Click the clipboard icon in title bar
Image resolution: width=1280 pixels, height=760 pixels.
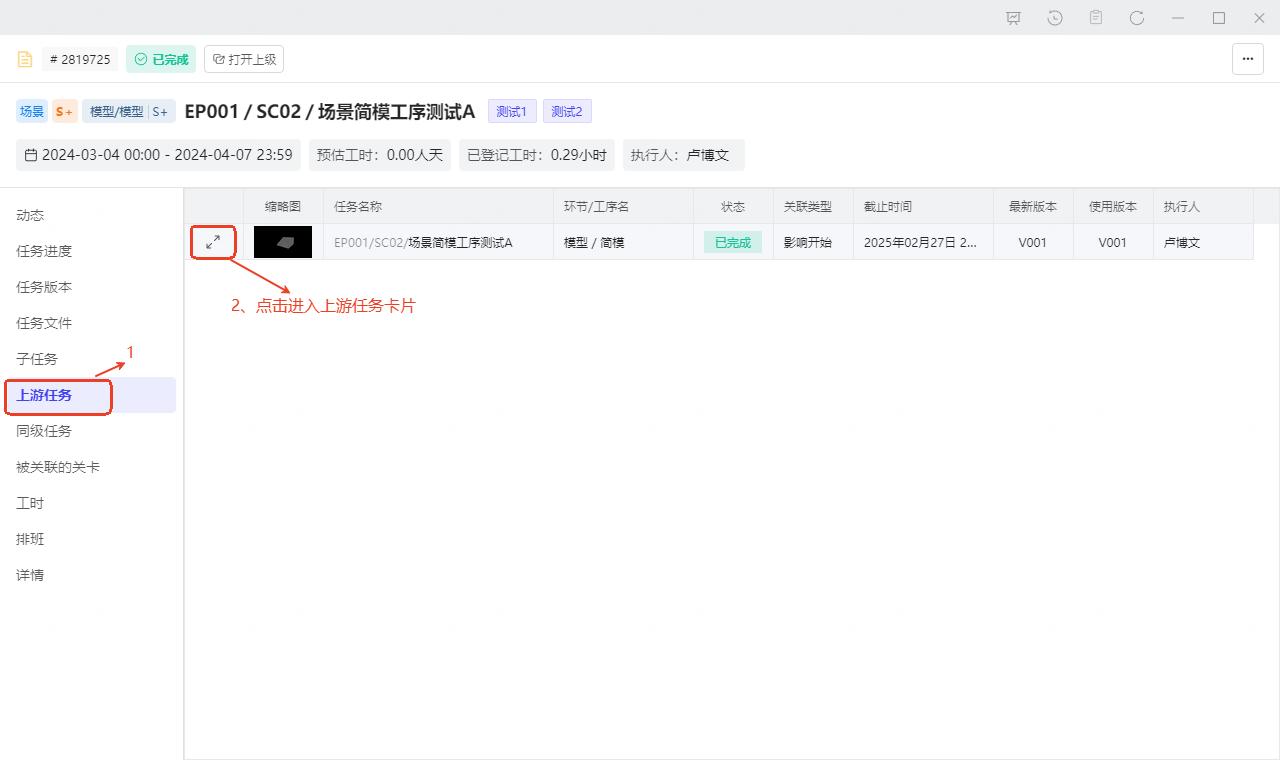(1096, 18)
